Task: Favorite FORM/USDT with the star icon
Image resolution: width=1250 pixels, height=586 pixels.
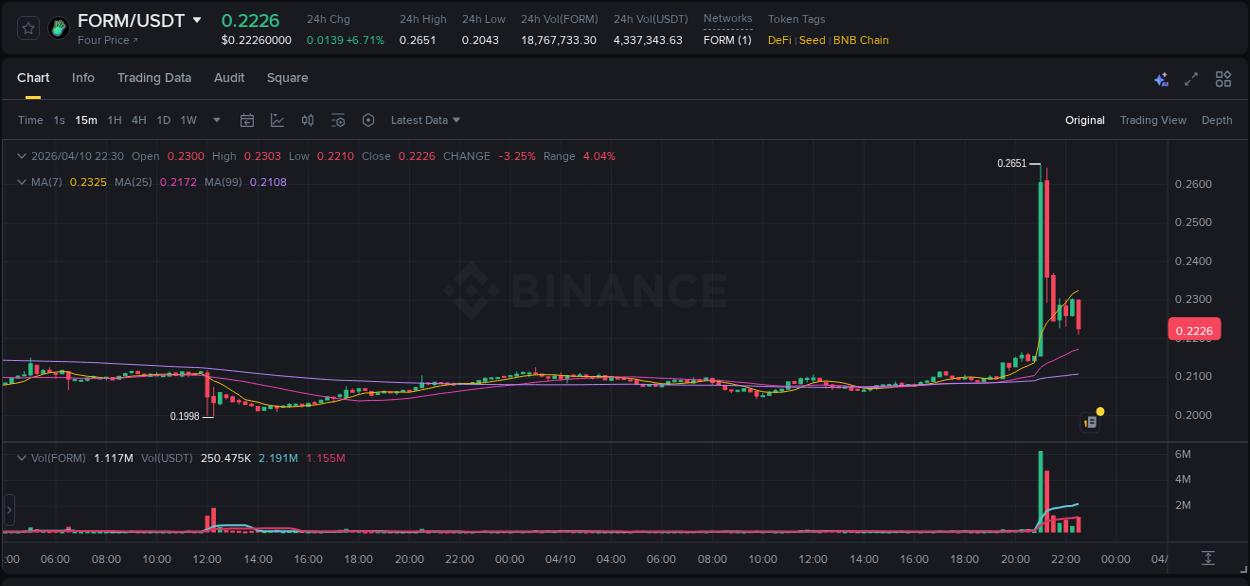Action: pos(27,27)
